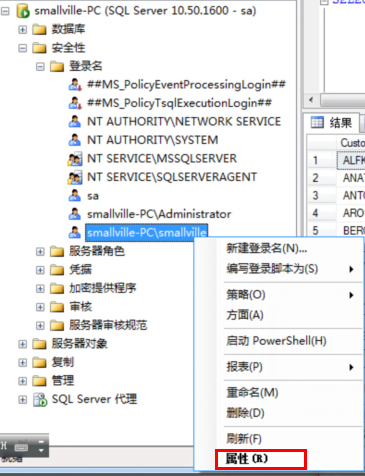Switch to the 结果 tab

332,123
